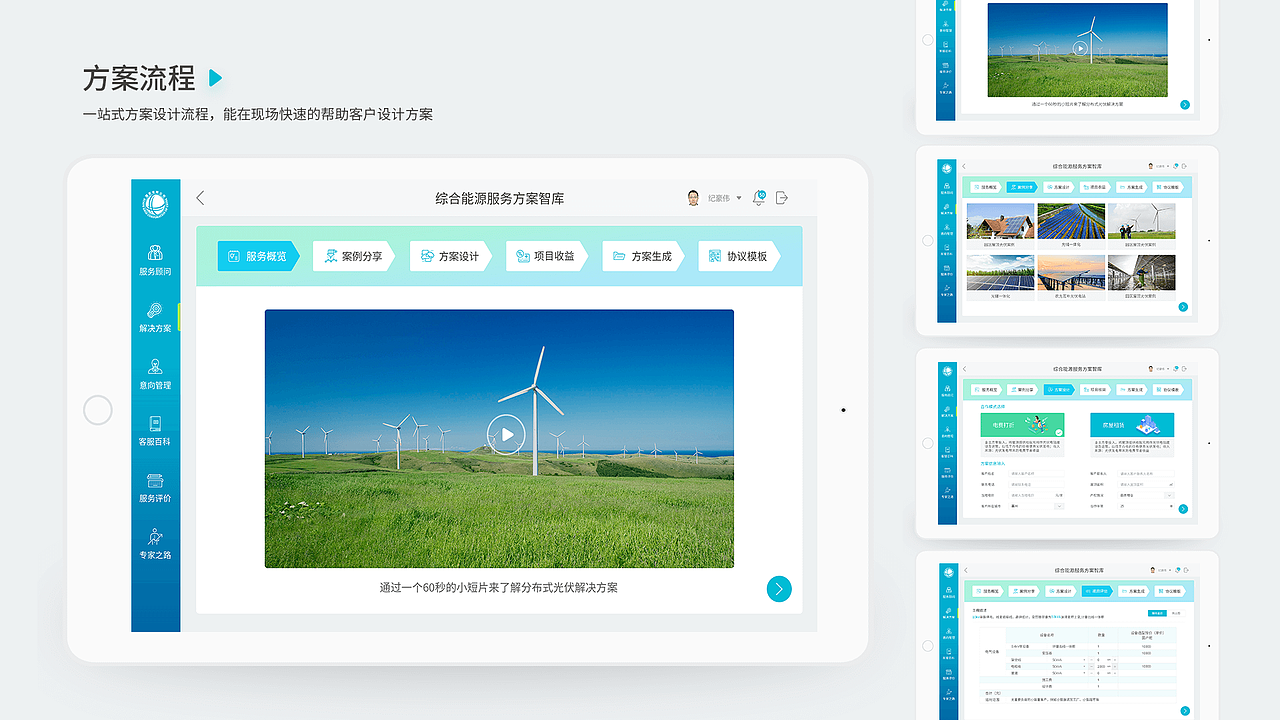Viewport: 1280px width, 720px height.
Task: Click white toggle option in table tablet
Action: [x=1176, y=613]
